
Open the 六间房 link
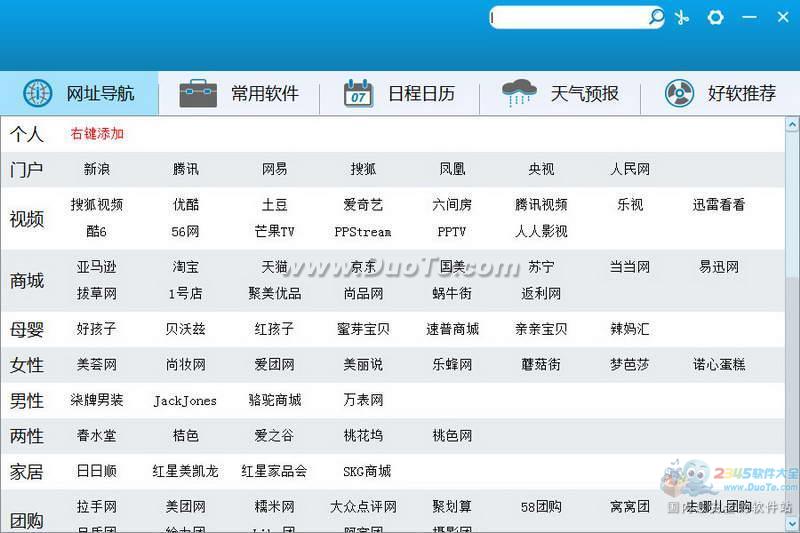pyautogui.click(x=452, y=205)
